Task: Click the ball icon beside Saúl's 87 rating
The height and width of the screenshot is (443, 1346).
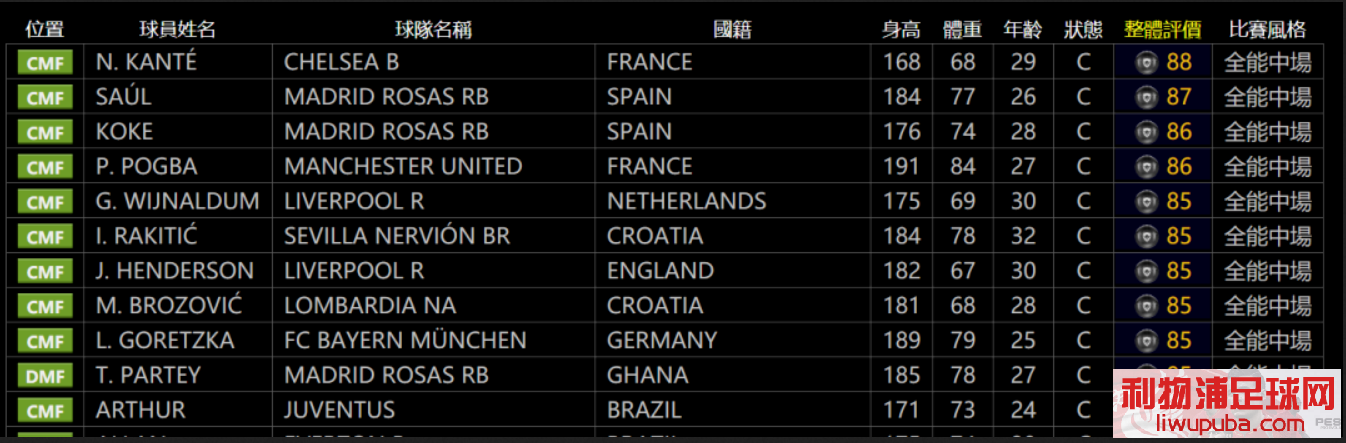Action: point(1146,98)
